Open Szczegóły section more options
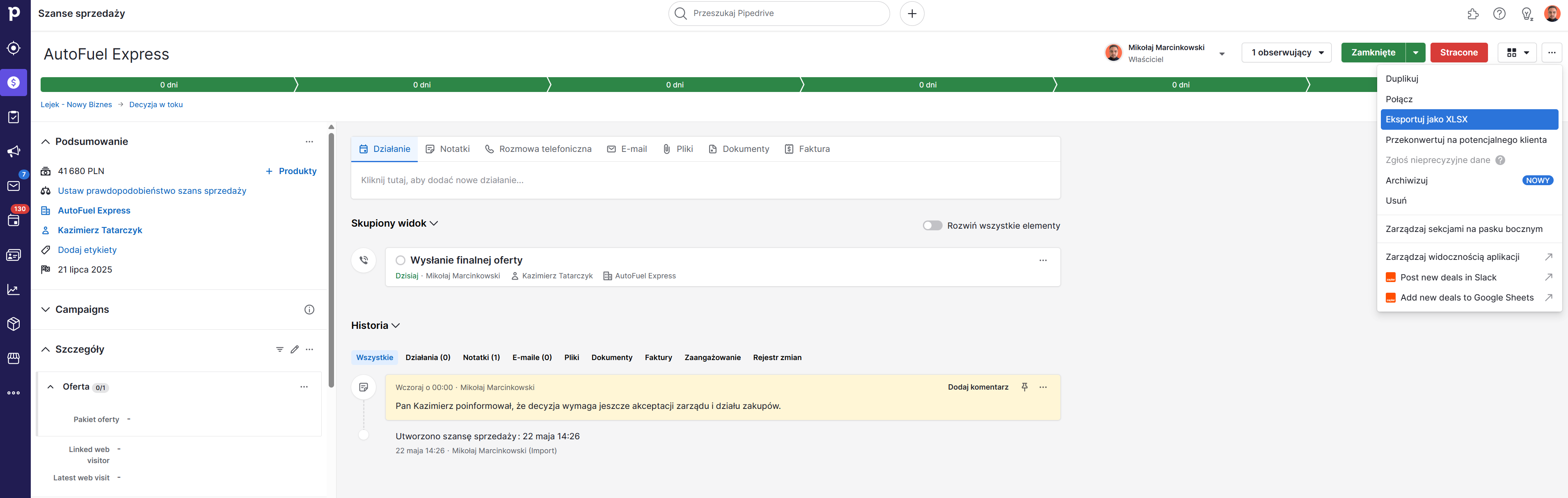1568x498 pixels. point(309,349)
